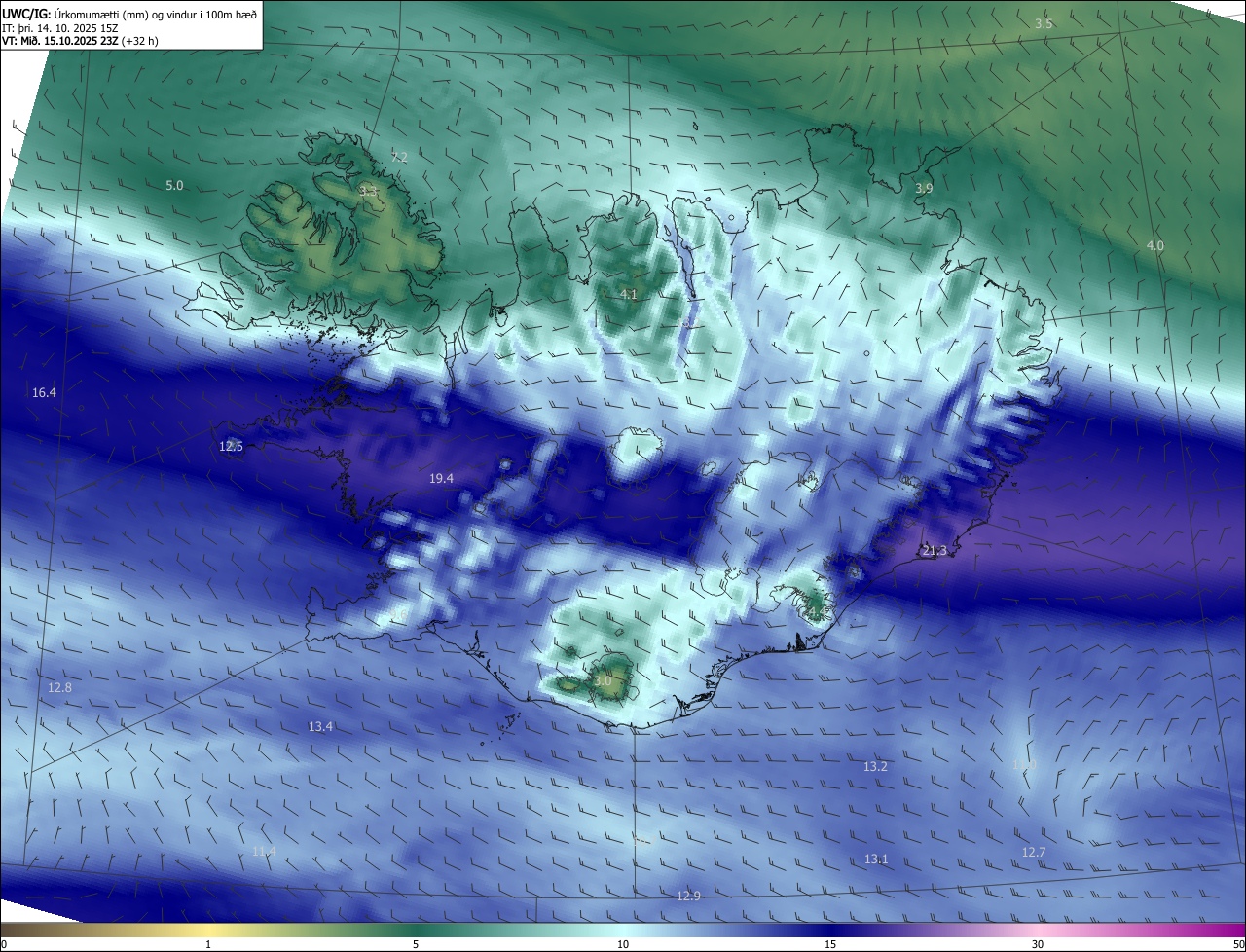Screen dimensions: 1246x952
Task: Click the 16.4 value label
Action: point(44,392)
